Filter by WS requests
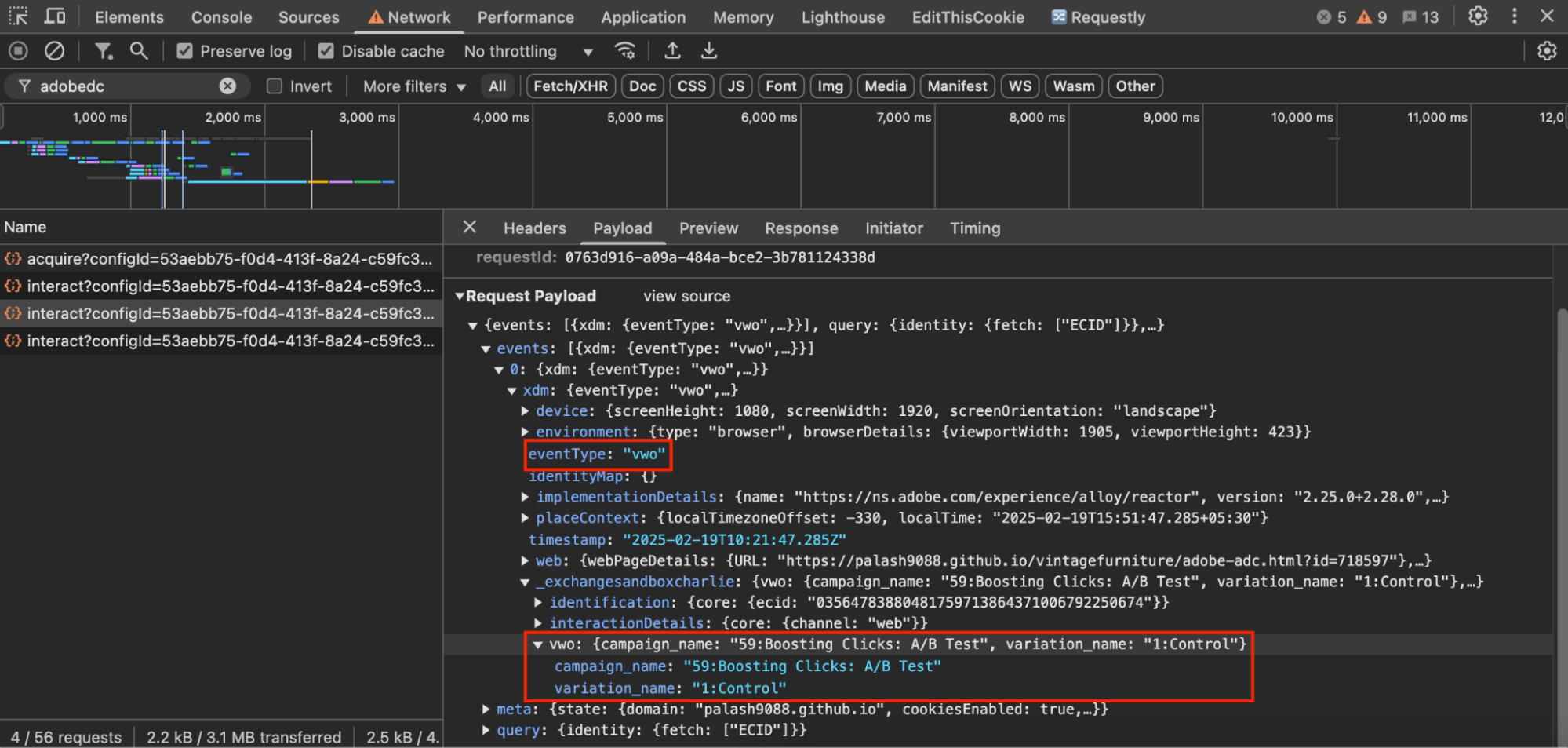This screenshot has width=1568, height=748. pyautogui.click(x=1020, y=86)
